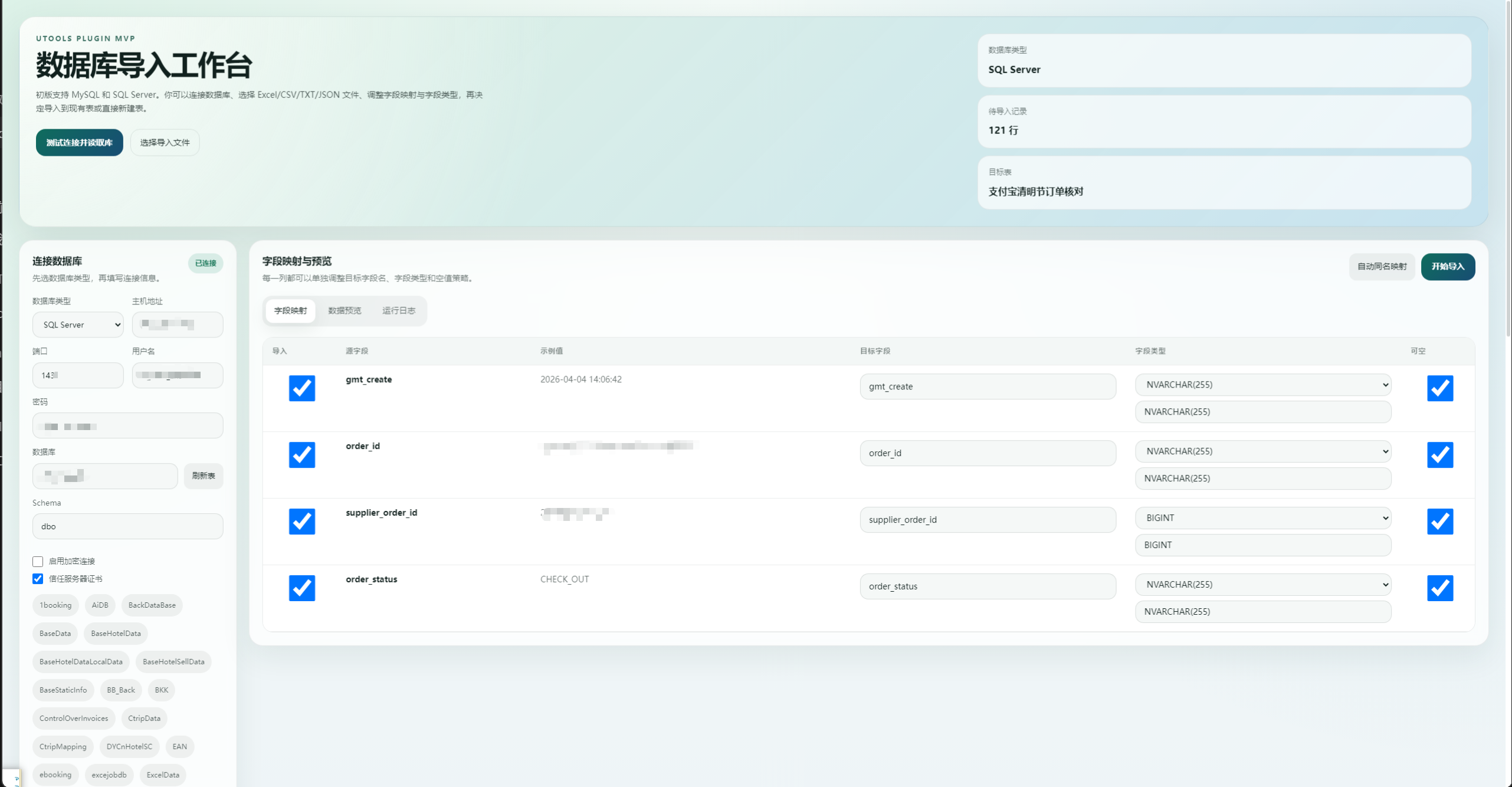The height and width of the screenshot is (787, 1512).
Task: Select the 字段映射 tab
Action: click(290, 311)
